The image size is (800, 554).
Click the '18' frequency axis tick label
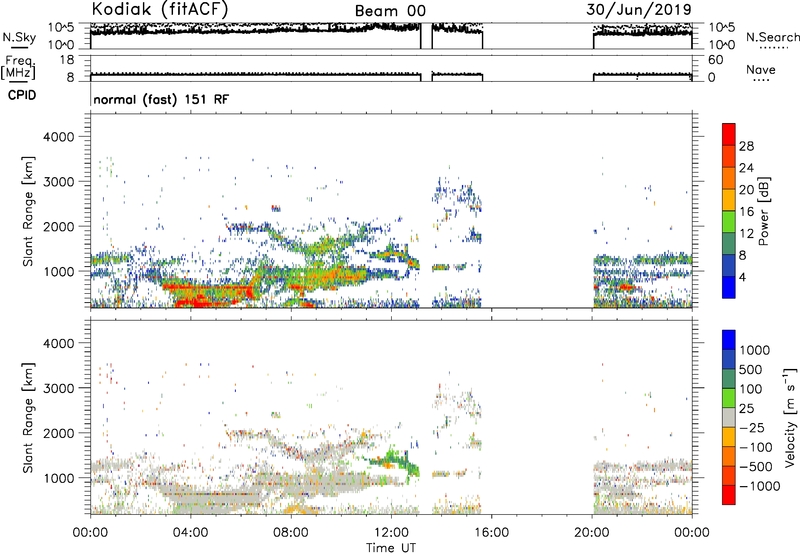(67, 60)
